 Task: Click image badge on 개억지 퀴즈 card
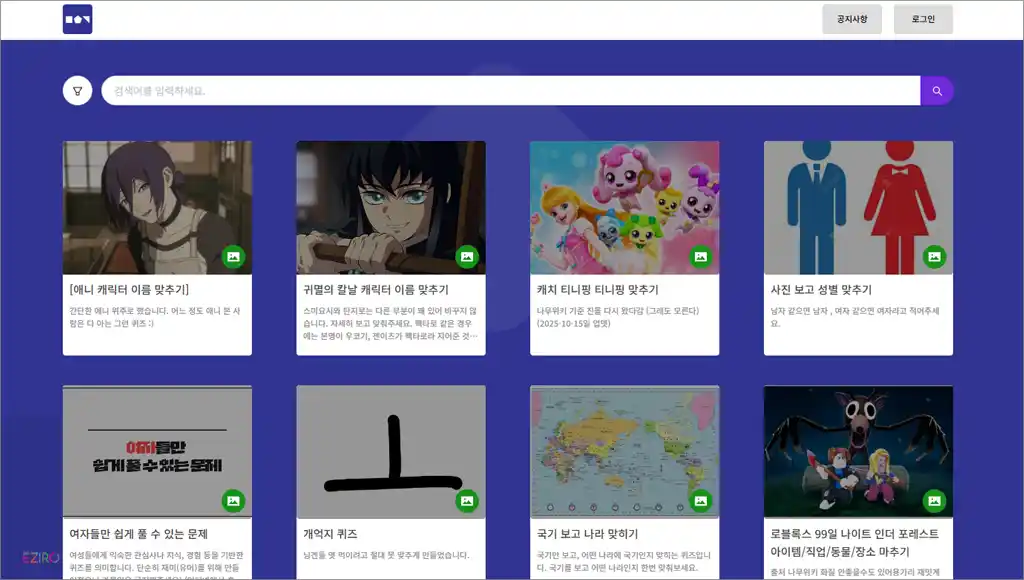click(x=467, y=501)
